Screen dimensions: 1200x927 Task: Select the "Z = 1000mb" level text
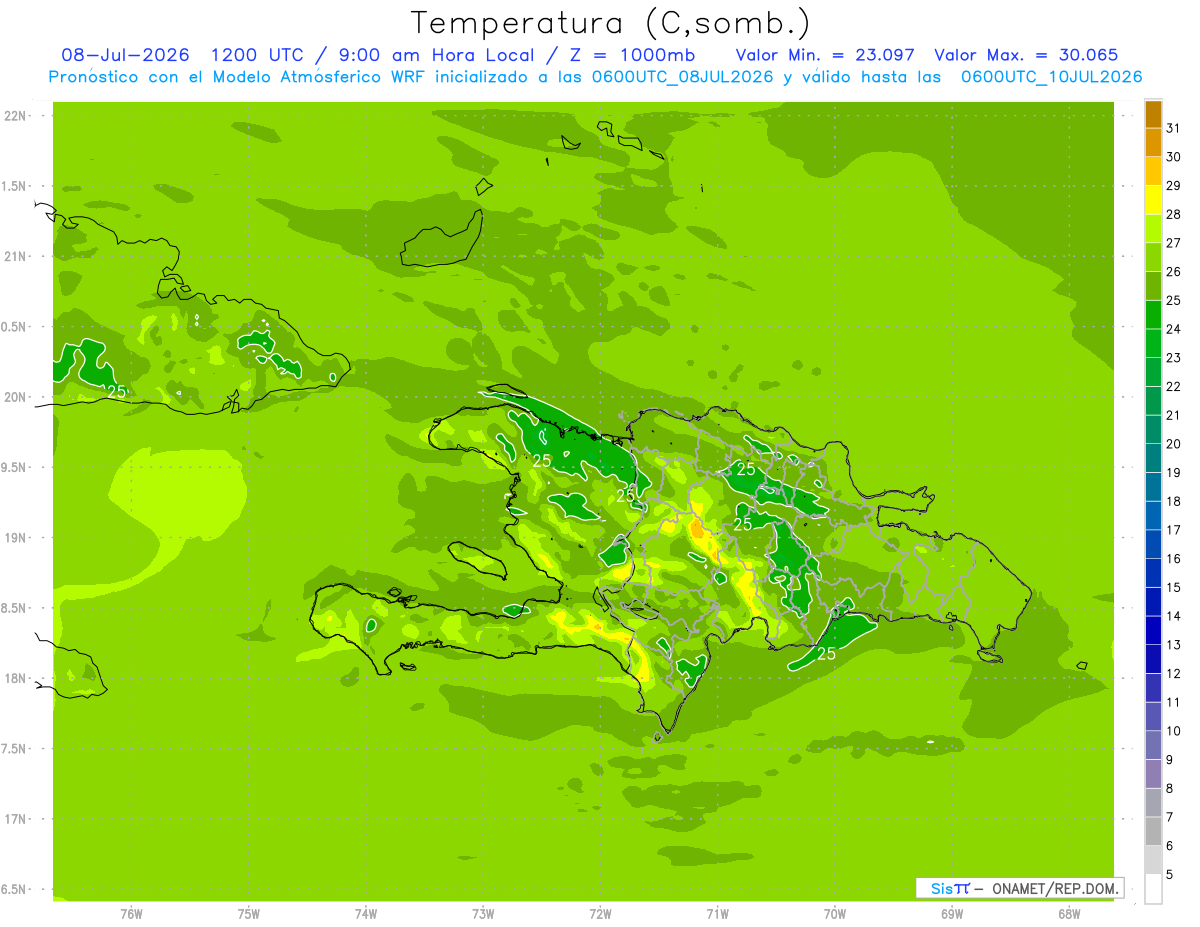(633, 55)
